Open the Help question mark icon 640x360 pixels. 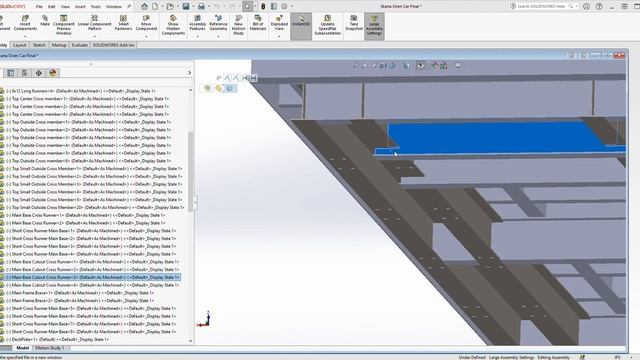click(x=599, y=6)
